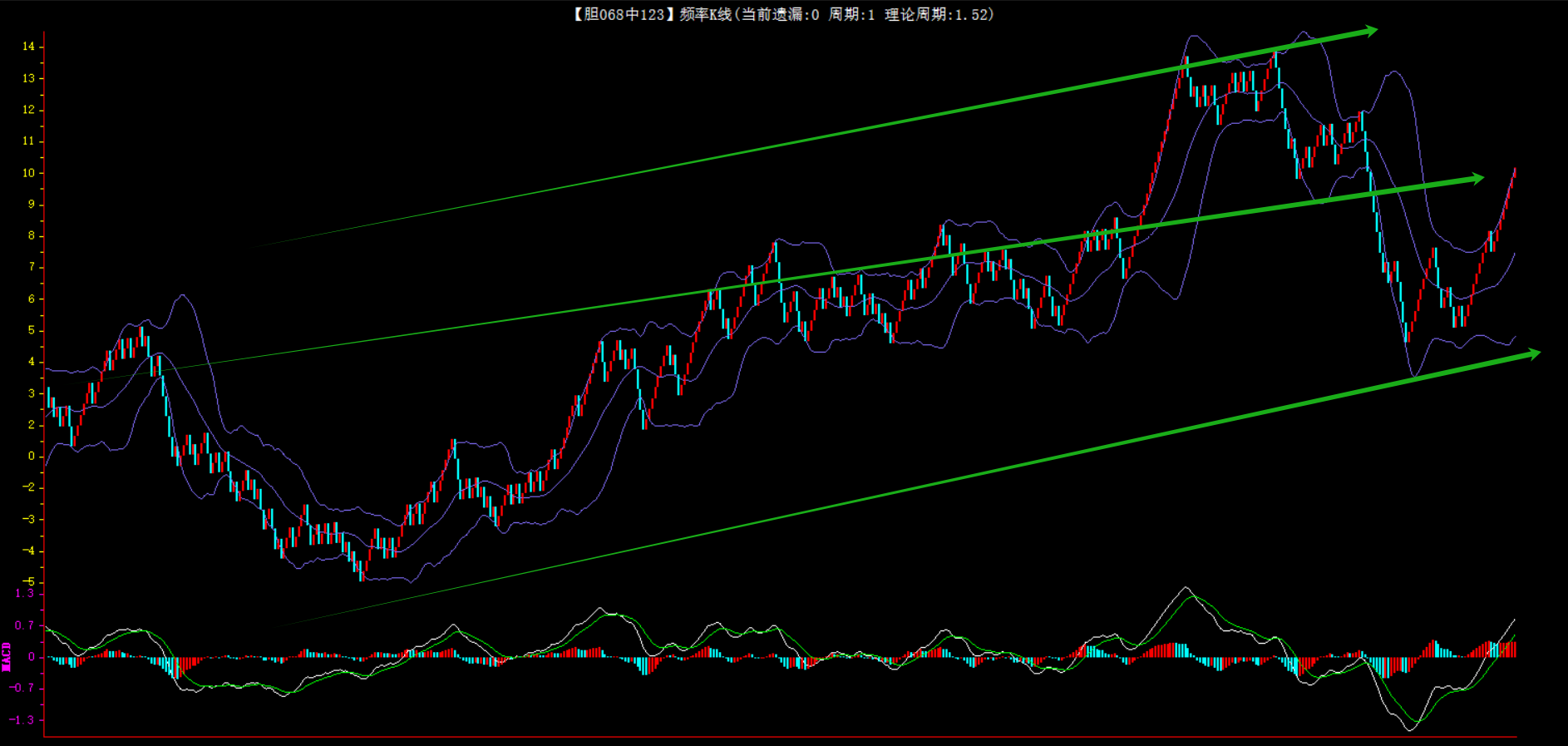1568x746 pixels.
Task: Click the 0.7 value on MACD axis
Action: pyautogui.click(x=25, y=625)
